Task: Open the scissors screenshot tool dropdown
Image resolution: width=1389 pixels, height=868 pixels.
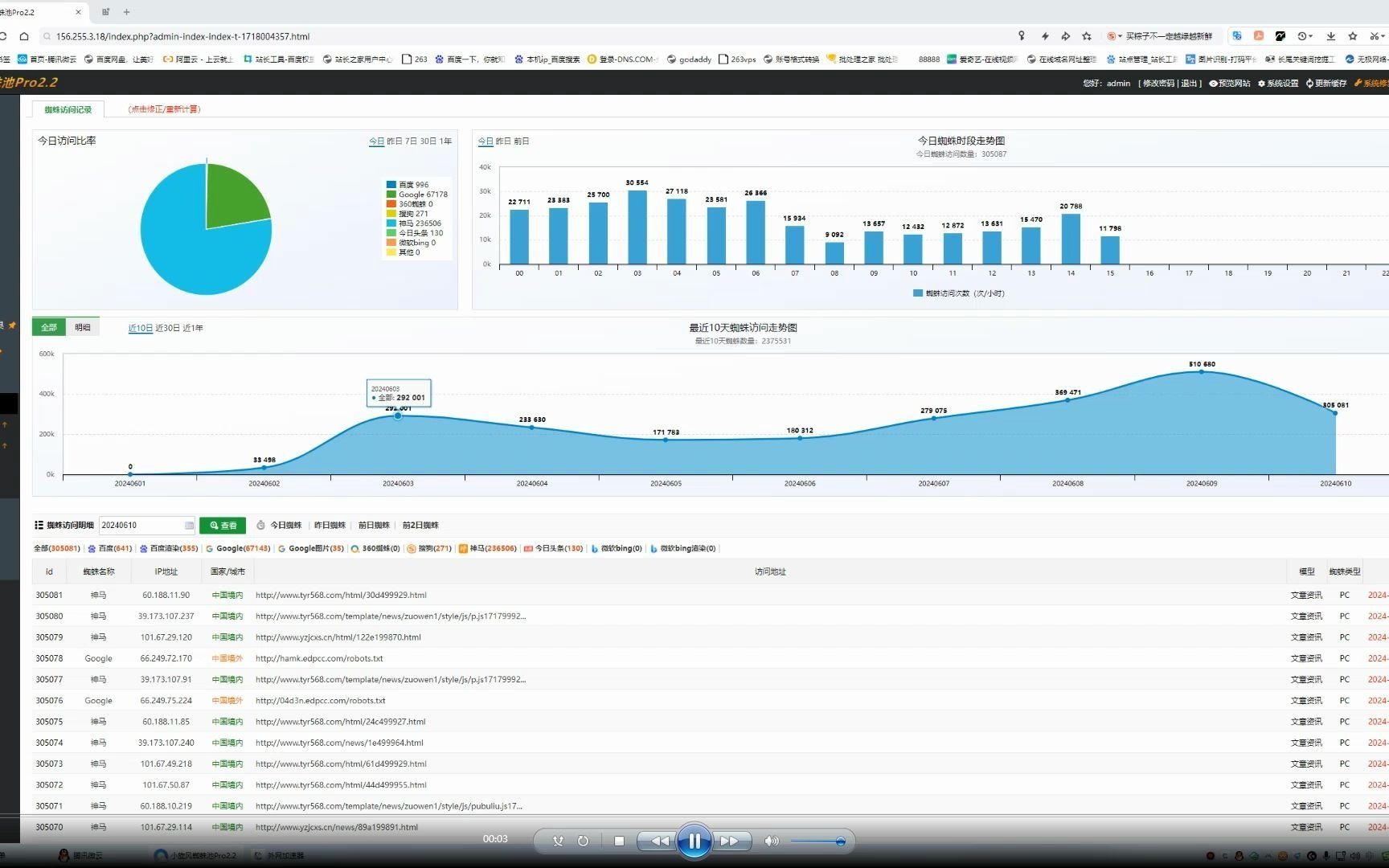Action: coord(1378,36)
